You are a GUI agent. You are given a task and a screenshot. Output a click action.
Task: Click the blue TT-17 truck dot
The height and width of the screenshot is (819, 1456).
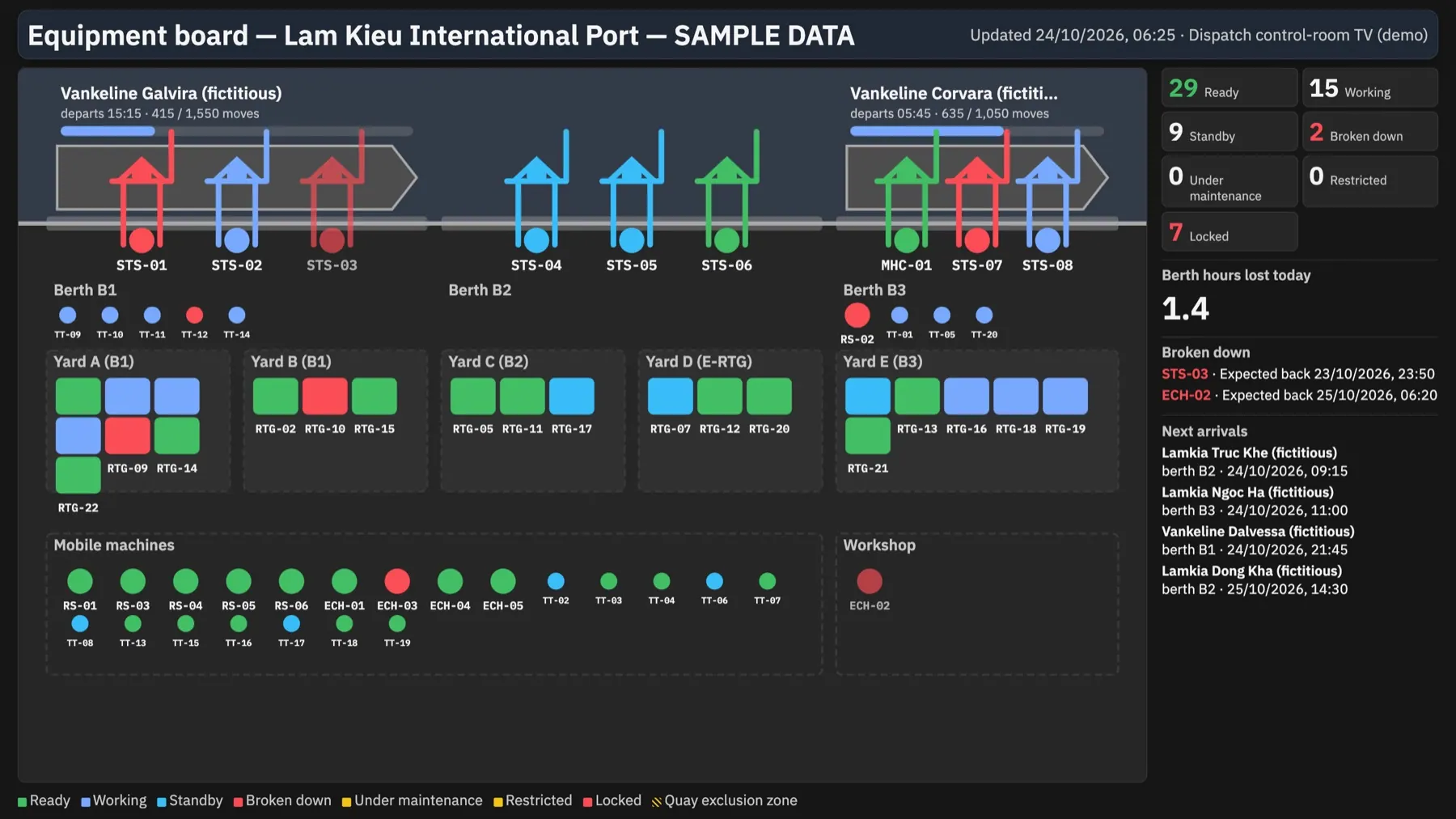[x=291, y=624]
